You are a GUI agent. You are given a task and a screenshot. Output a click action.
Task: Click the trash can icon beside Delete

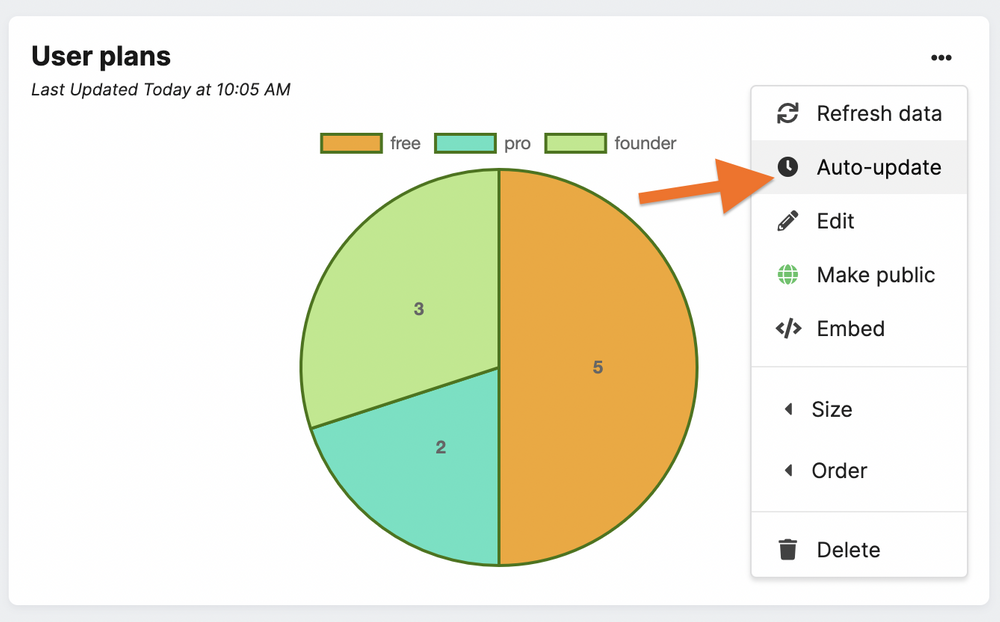point(788,549)
